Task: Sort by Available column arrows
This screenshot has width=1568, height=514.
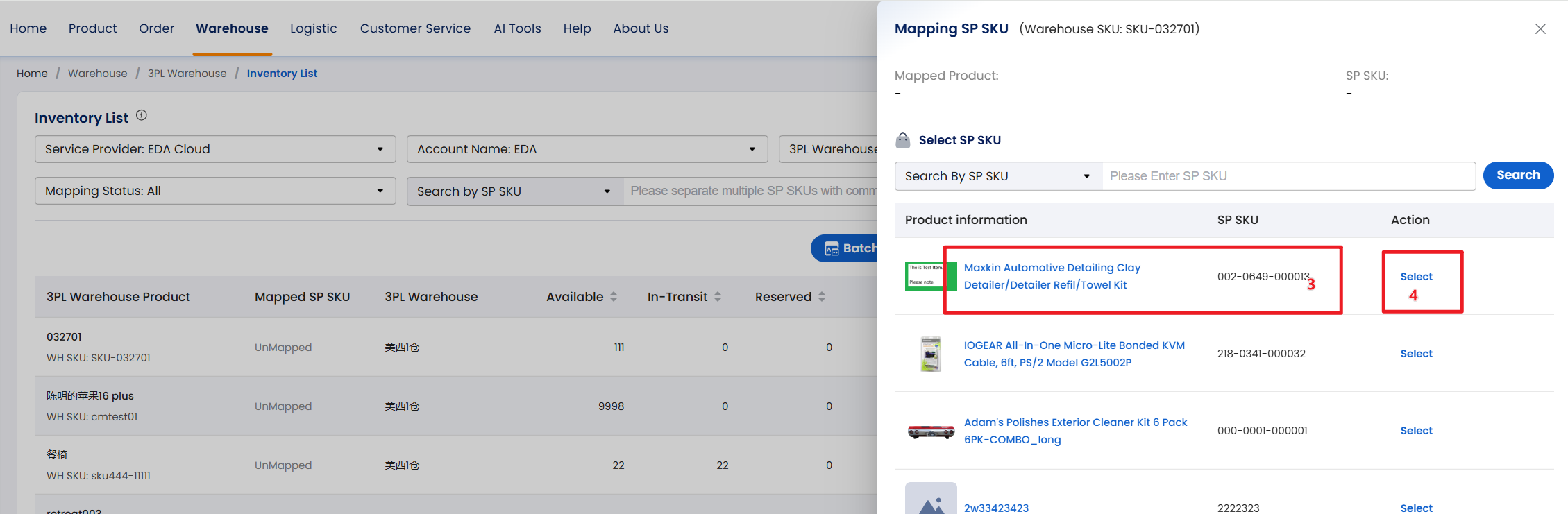Action: coord(614,297)
